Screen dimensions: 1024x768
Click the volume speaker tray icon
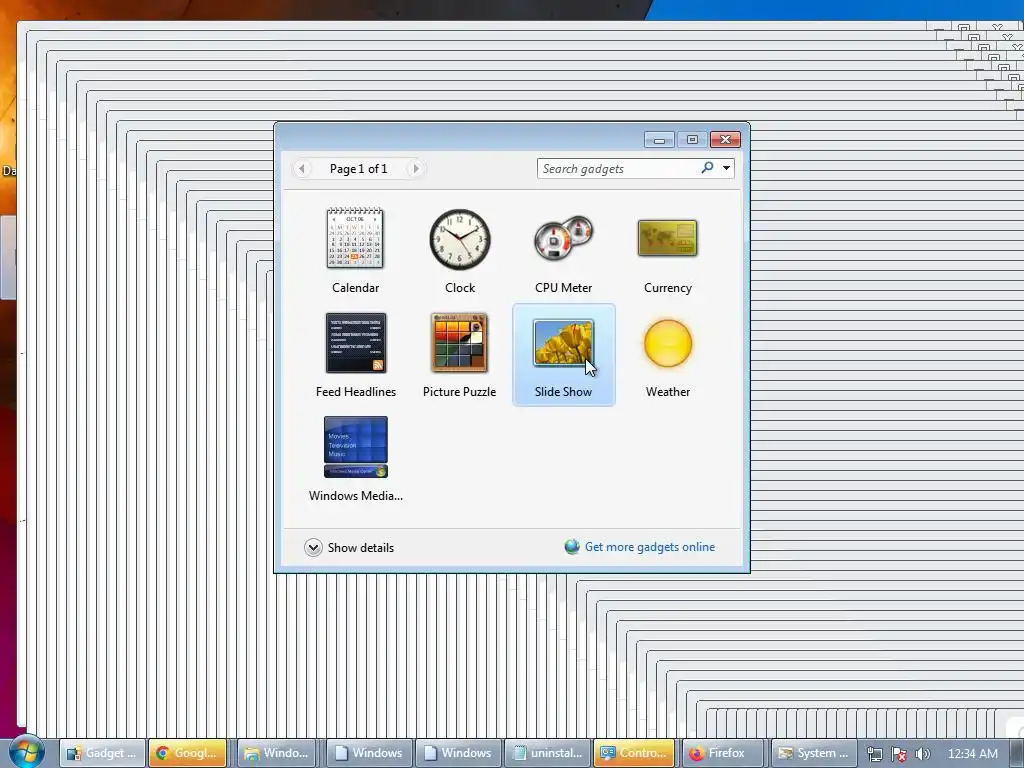point(923,754)
